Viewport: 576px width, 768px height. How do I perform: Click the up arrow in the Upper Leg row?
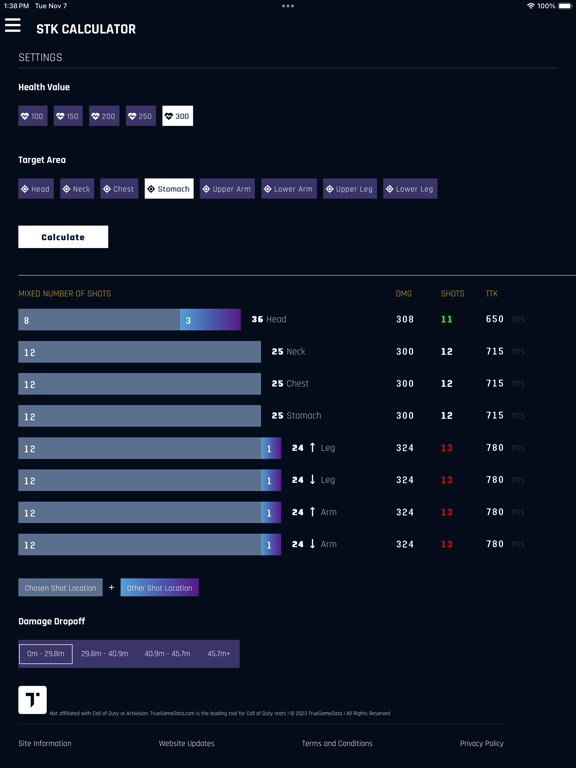[x=312, y=448]
